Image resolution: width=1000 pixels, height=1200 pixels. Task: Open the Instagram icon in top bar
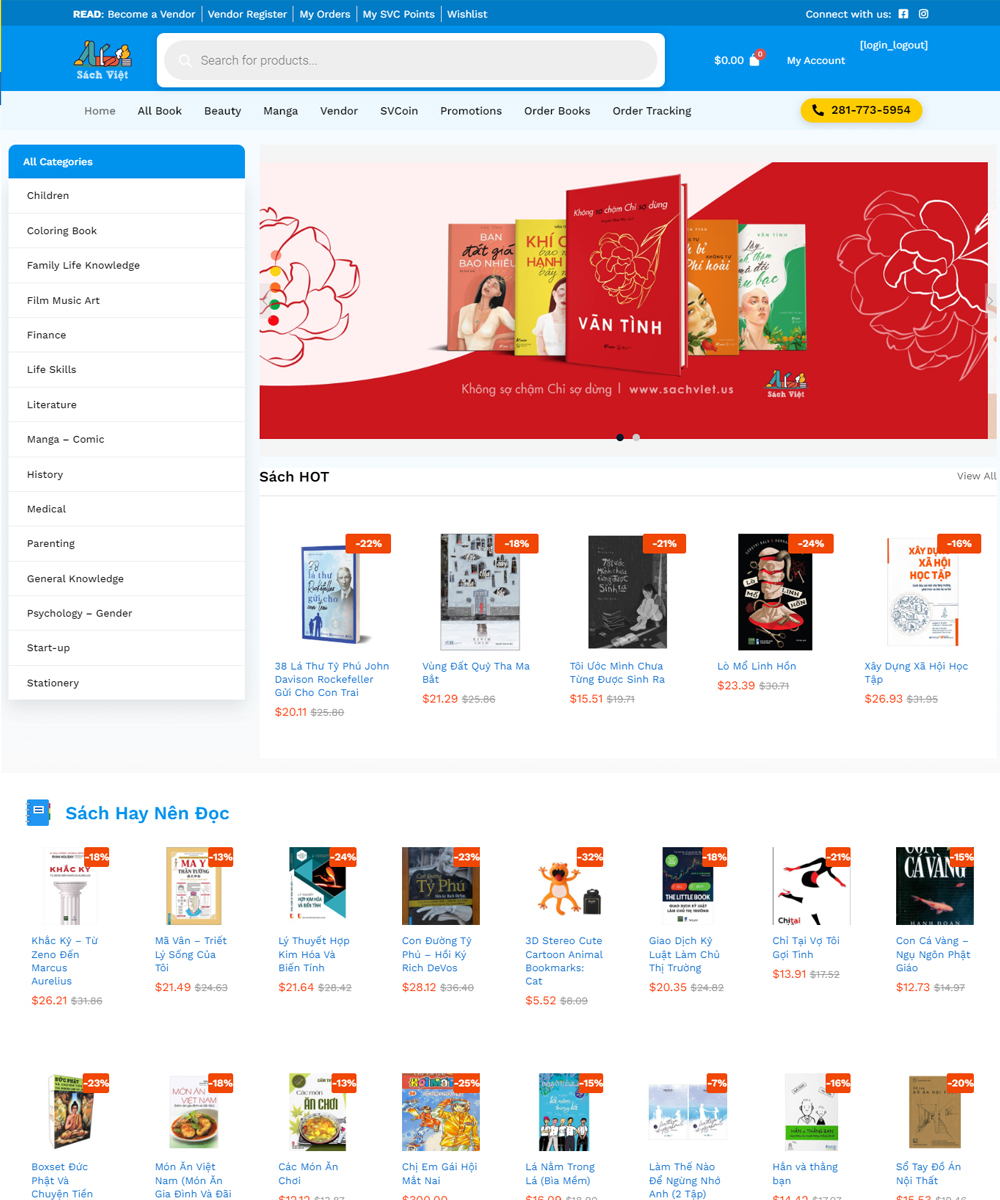click(924, 14)
